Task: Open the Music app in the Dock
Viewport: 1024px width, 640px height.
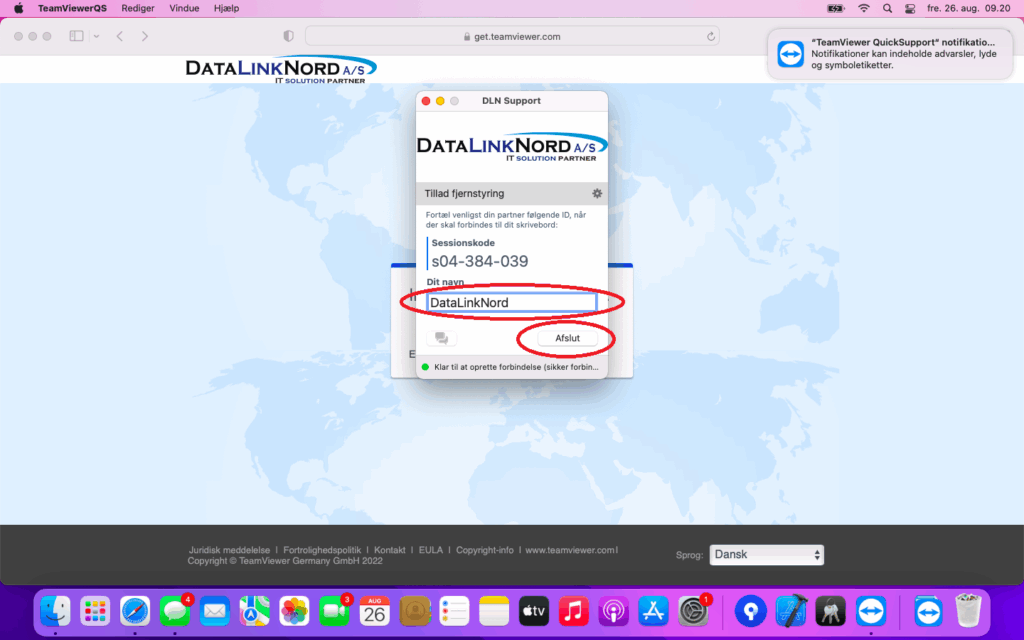Action: 573,610
